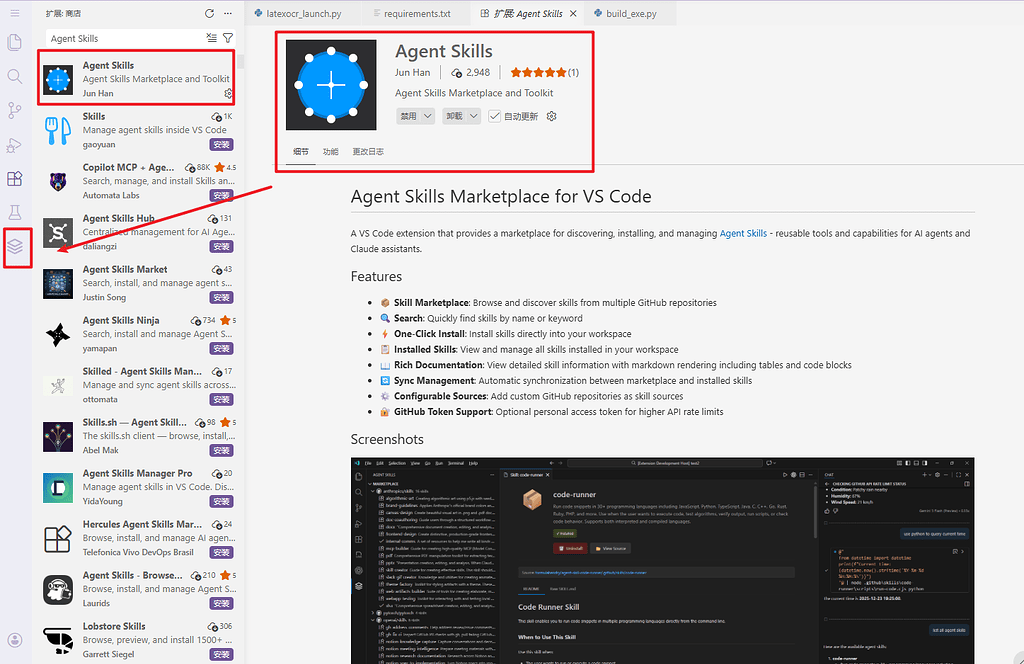Open the extensions filter funnel icon
The height and width of the screenshot is (664, 1024).
(228, 38)
